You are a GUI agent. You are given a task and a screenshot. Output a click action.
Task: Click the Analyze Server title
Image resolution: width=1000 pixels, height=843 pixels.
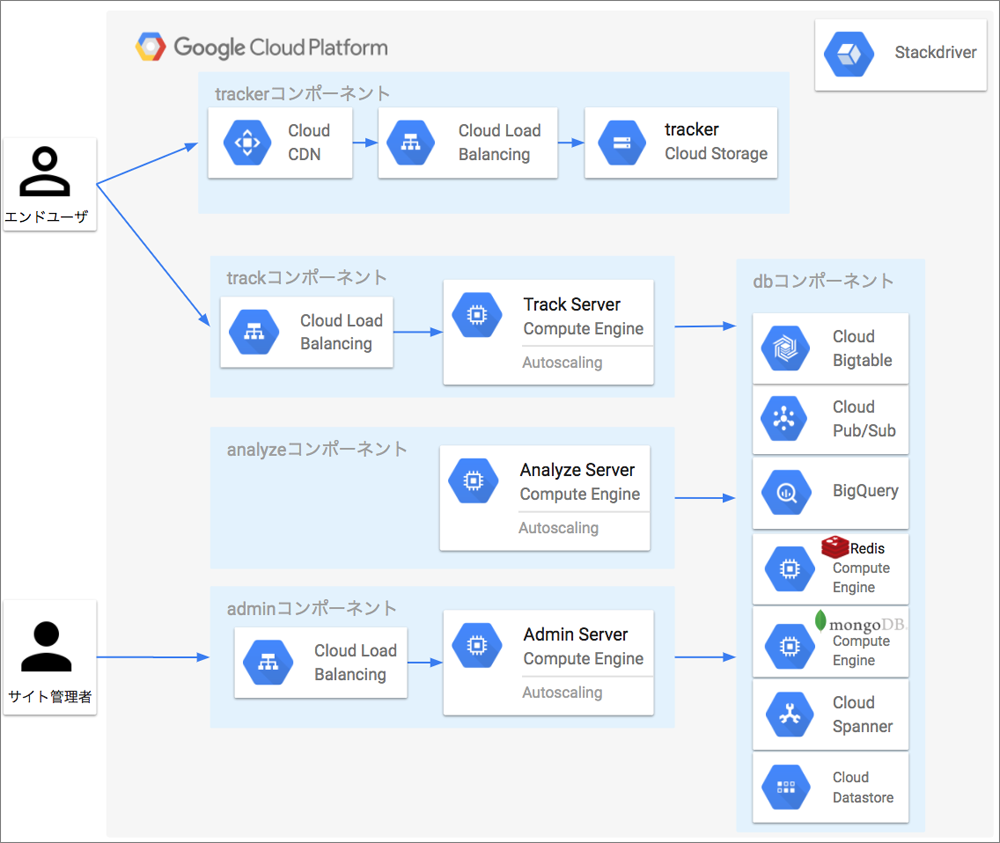point(577,470)
